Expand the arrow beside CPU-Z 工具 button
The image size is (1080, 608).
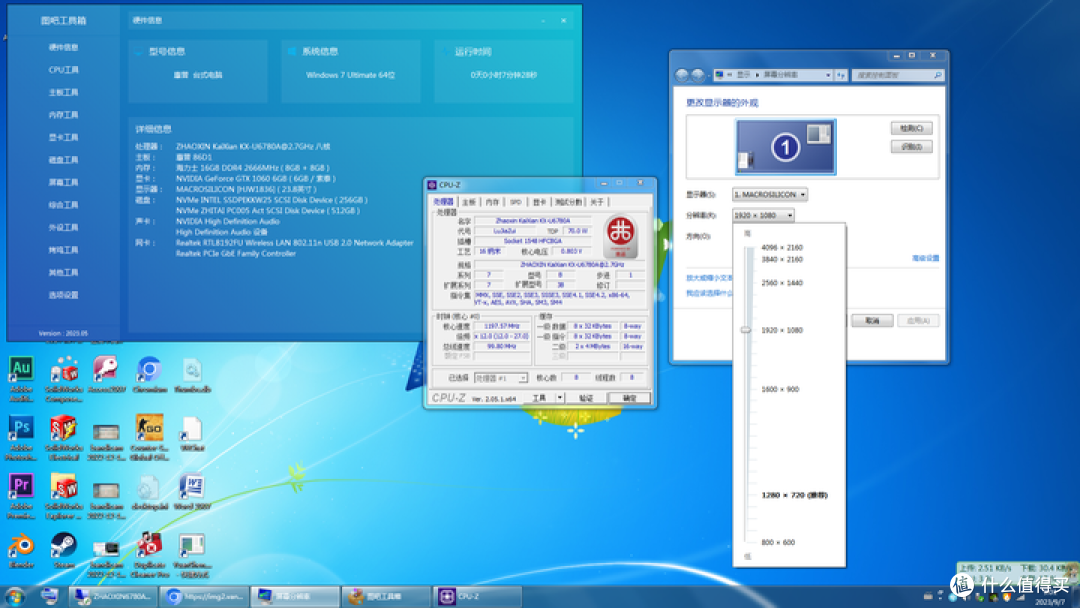click(x=559, y=398)
